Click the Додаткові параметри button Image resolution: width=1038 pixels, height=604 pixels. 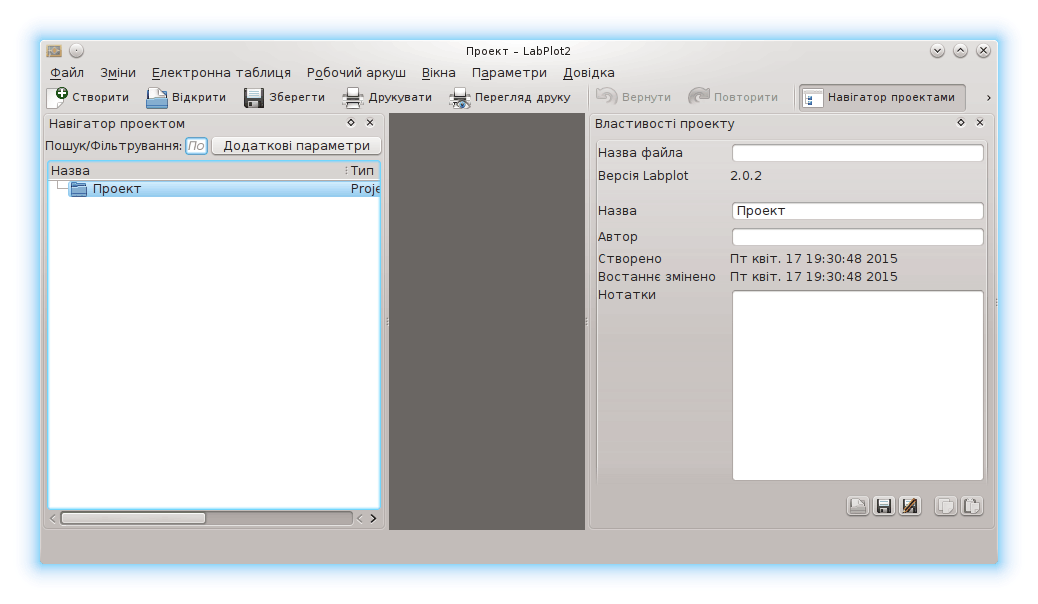point(296,146)
